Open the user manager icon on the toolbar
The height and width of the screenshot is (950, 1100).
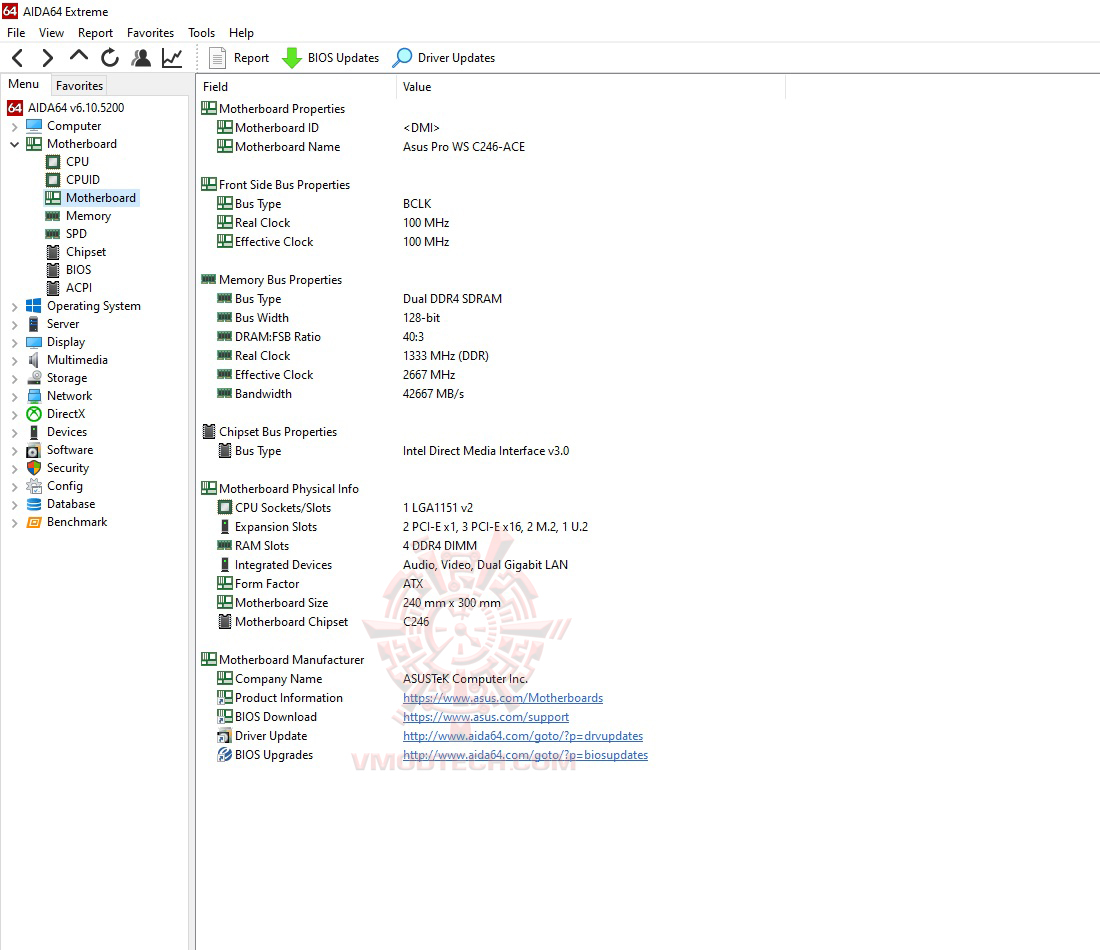pos(141,57)
